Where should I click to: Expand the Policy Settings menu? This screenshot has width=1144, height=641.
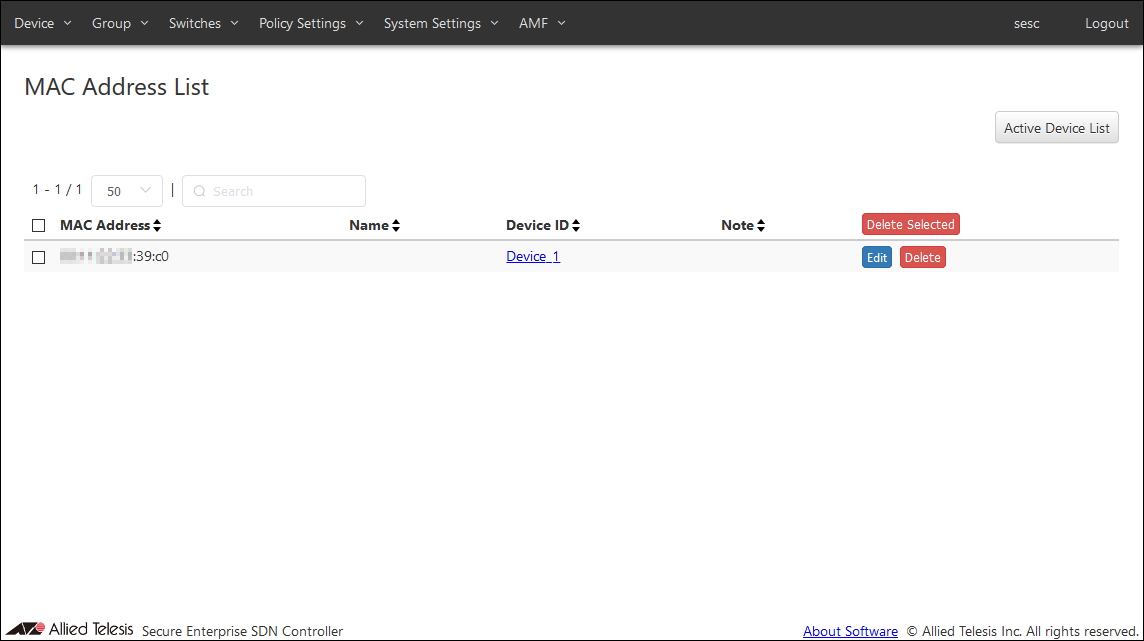click(x=311, y=23)
